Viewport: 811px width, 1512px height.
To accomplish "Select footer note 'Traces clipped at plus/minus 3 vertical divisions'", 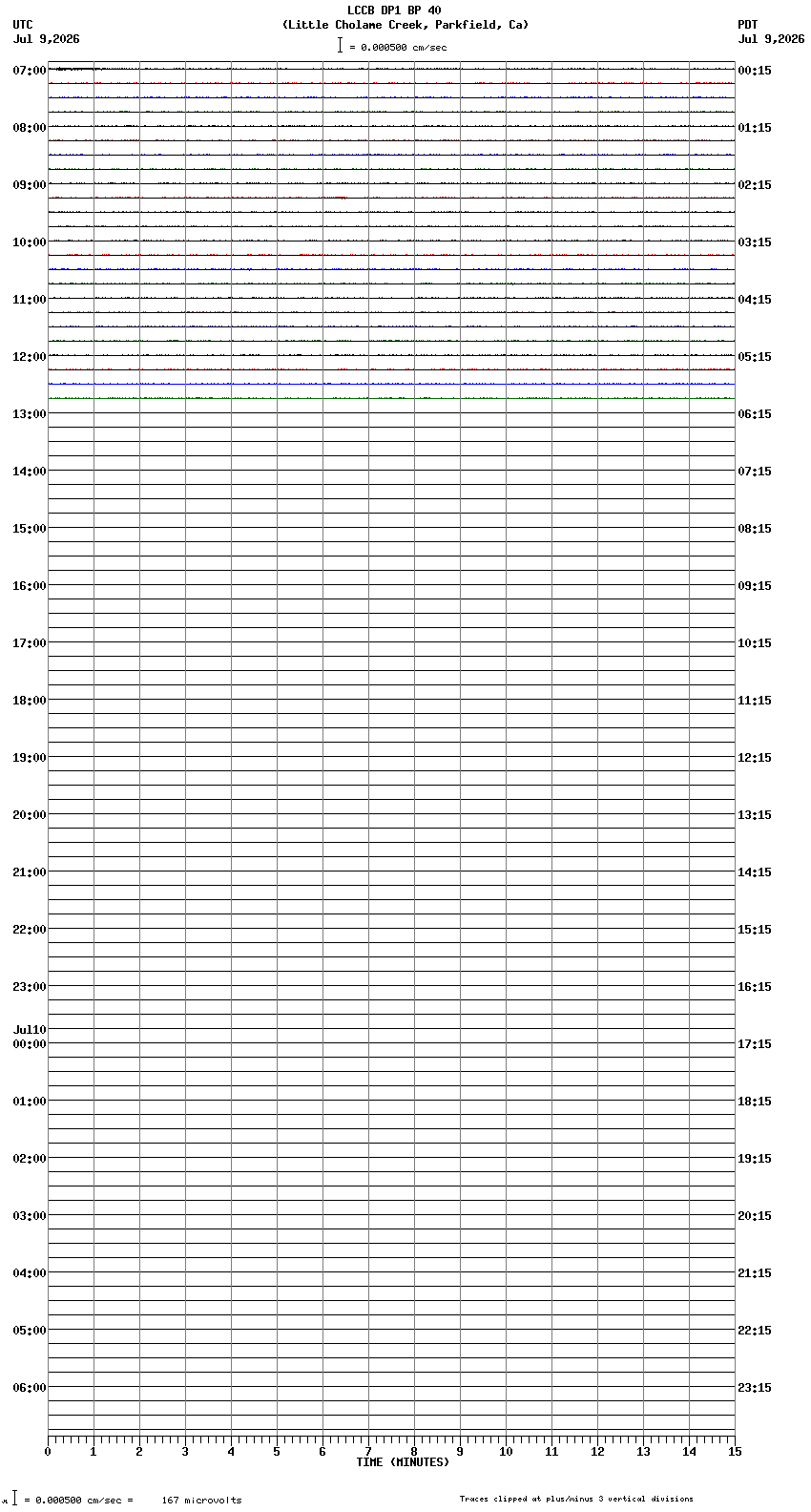I will coord(576,1499).
